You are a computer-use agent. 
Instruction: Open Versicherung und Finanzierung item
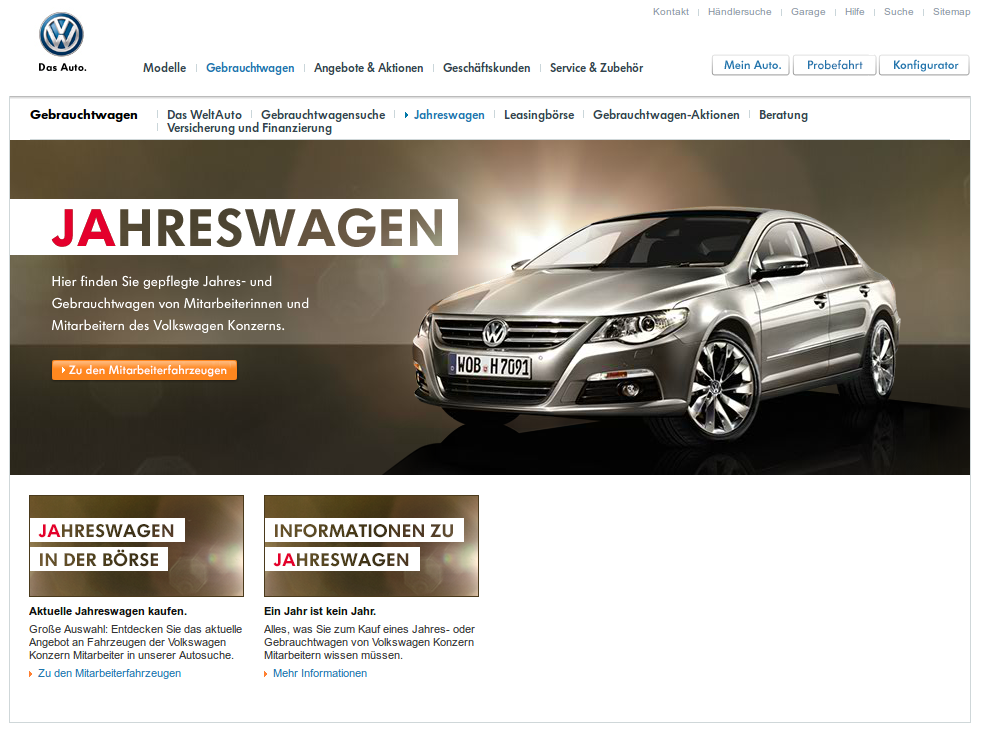click(249, 128)
